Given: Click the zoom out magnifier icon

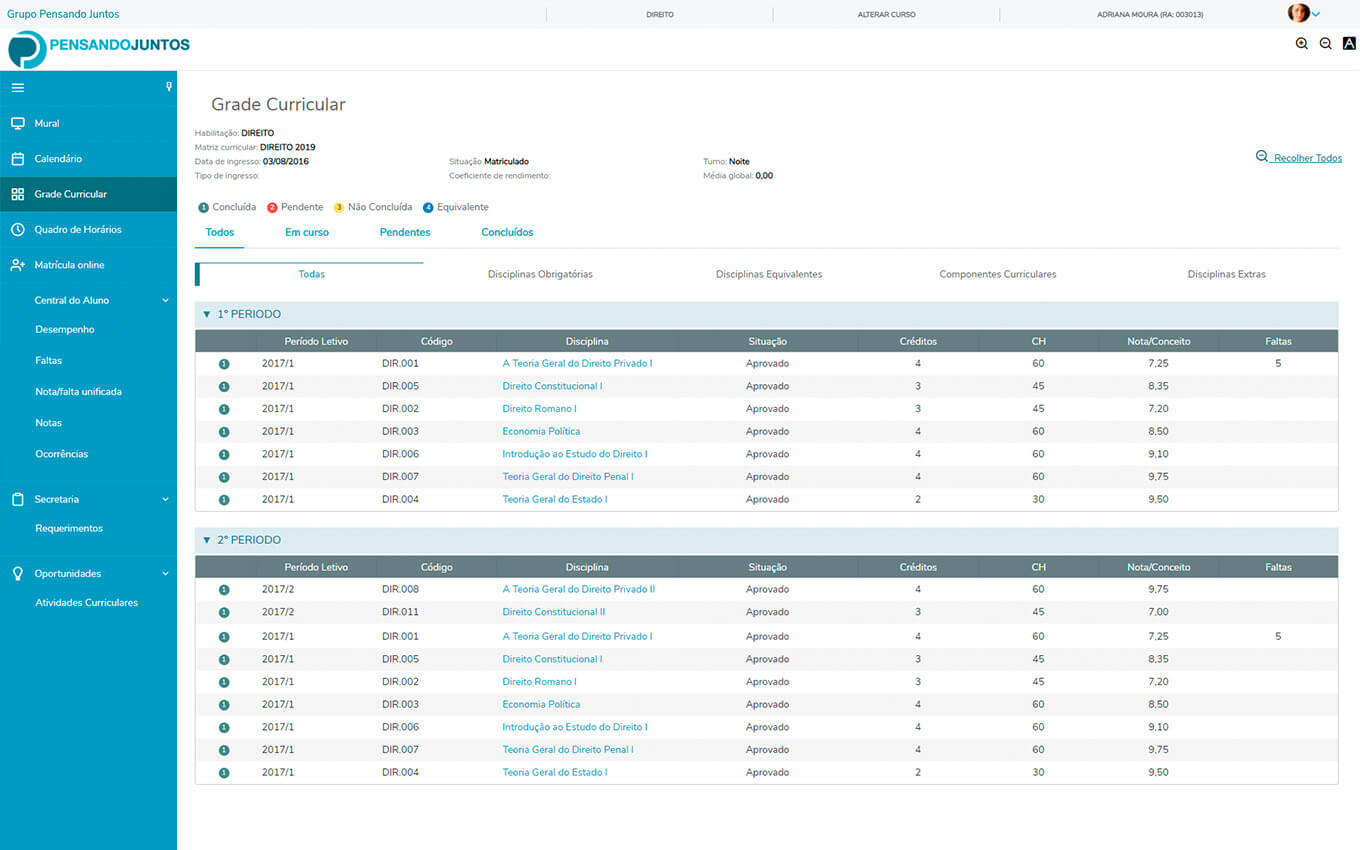Looking at the screenshot, I should (x=1325, y=44).
